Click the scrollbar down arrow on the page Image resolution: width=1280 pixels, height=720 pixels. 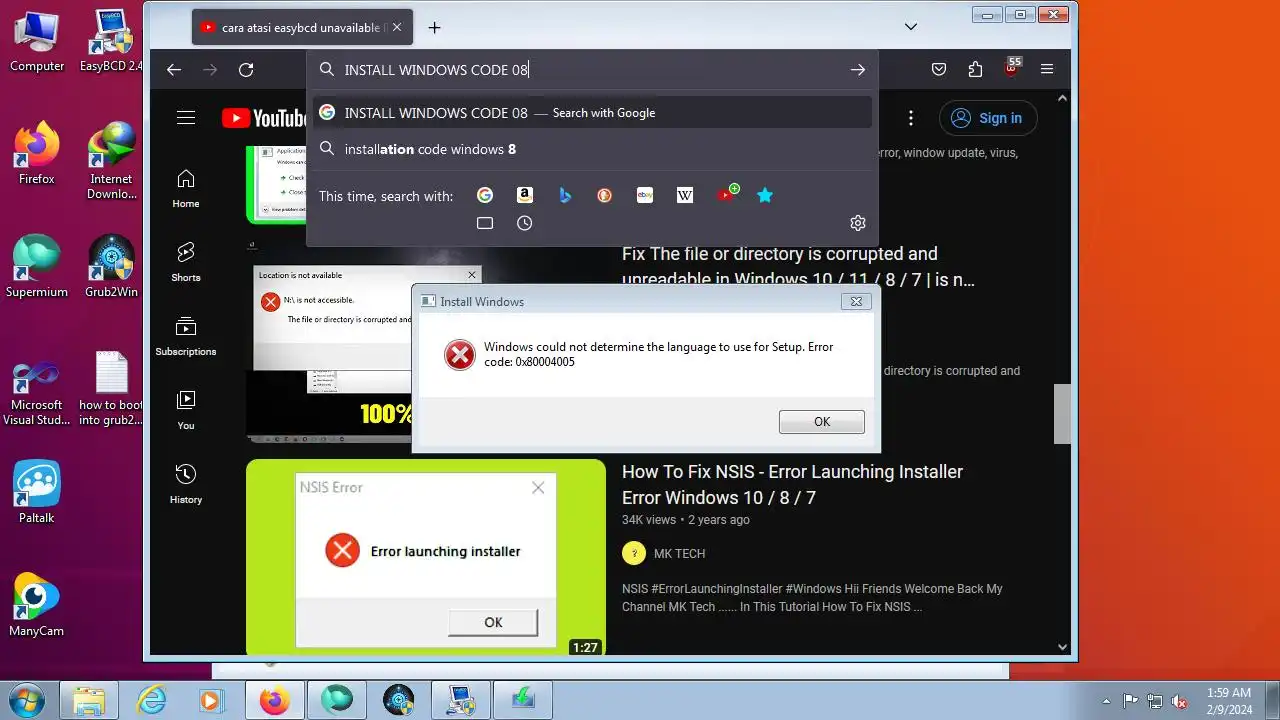point(1062,647)
